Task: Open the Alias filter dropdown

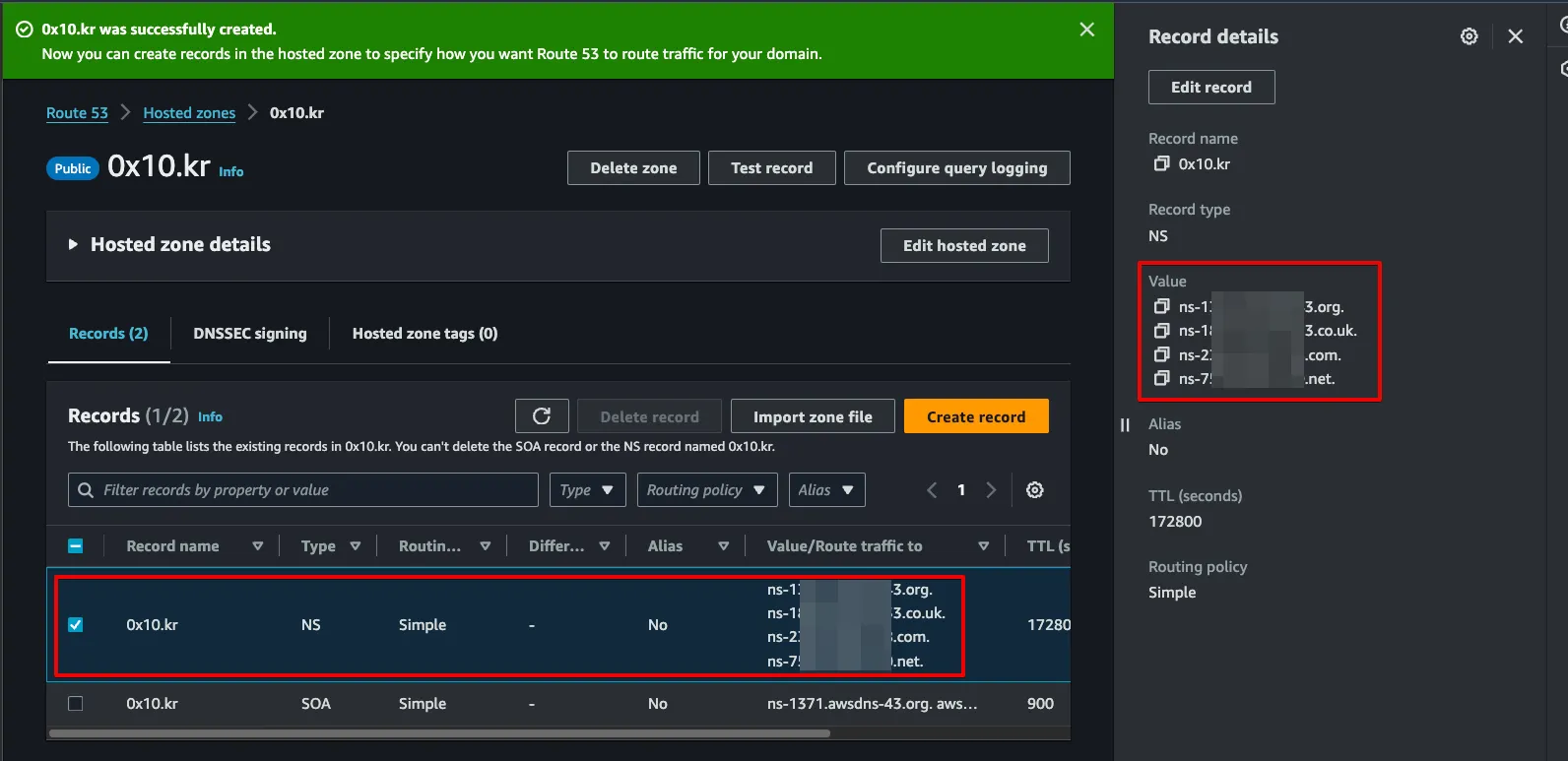Action: click(x=826, y=490)
